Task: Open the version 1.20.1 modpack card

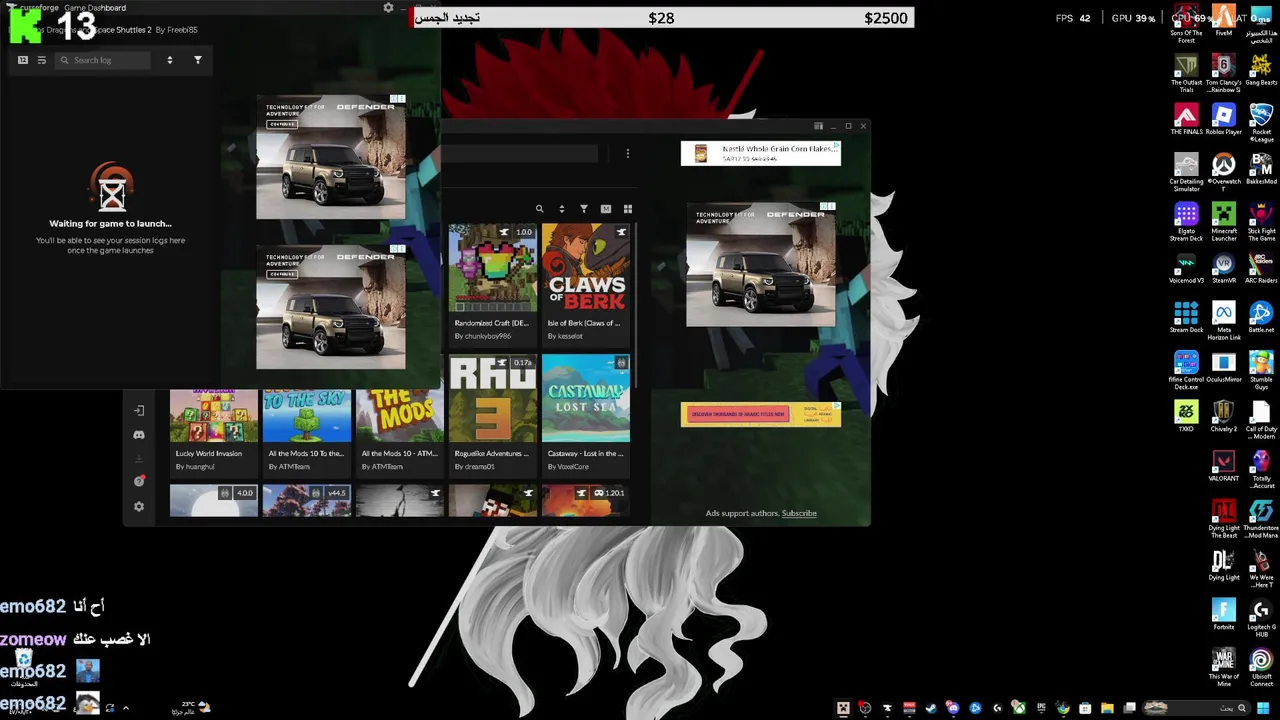Action: pos(586,501)
